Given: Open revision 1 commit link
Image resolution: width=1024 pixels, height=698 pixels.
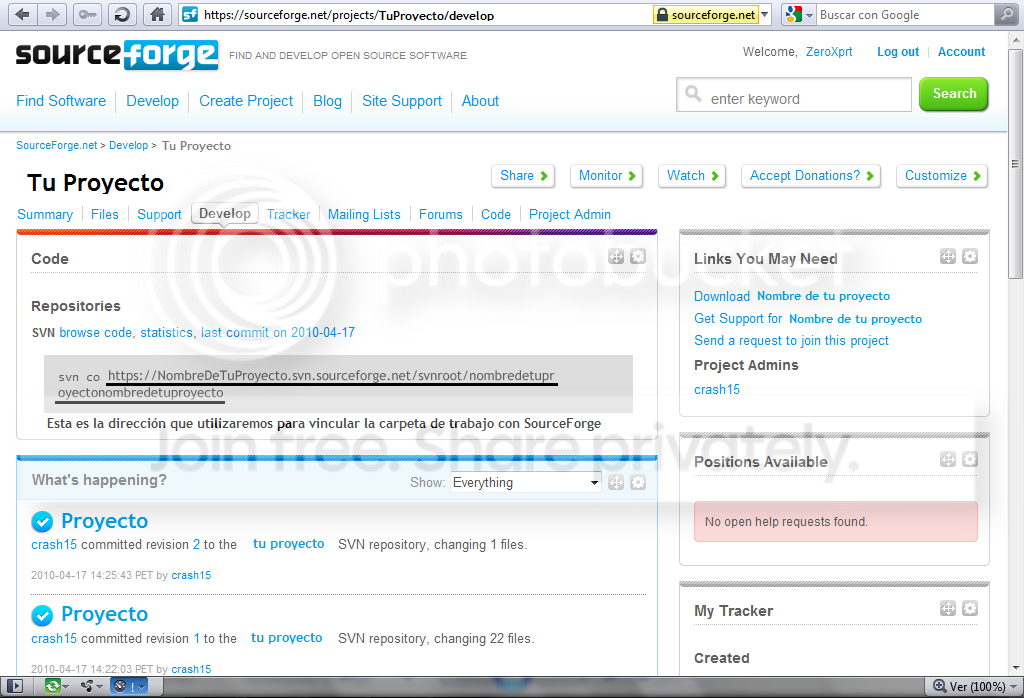Looking at the screenshot, I should [197, 639].
